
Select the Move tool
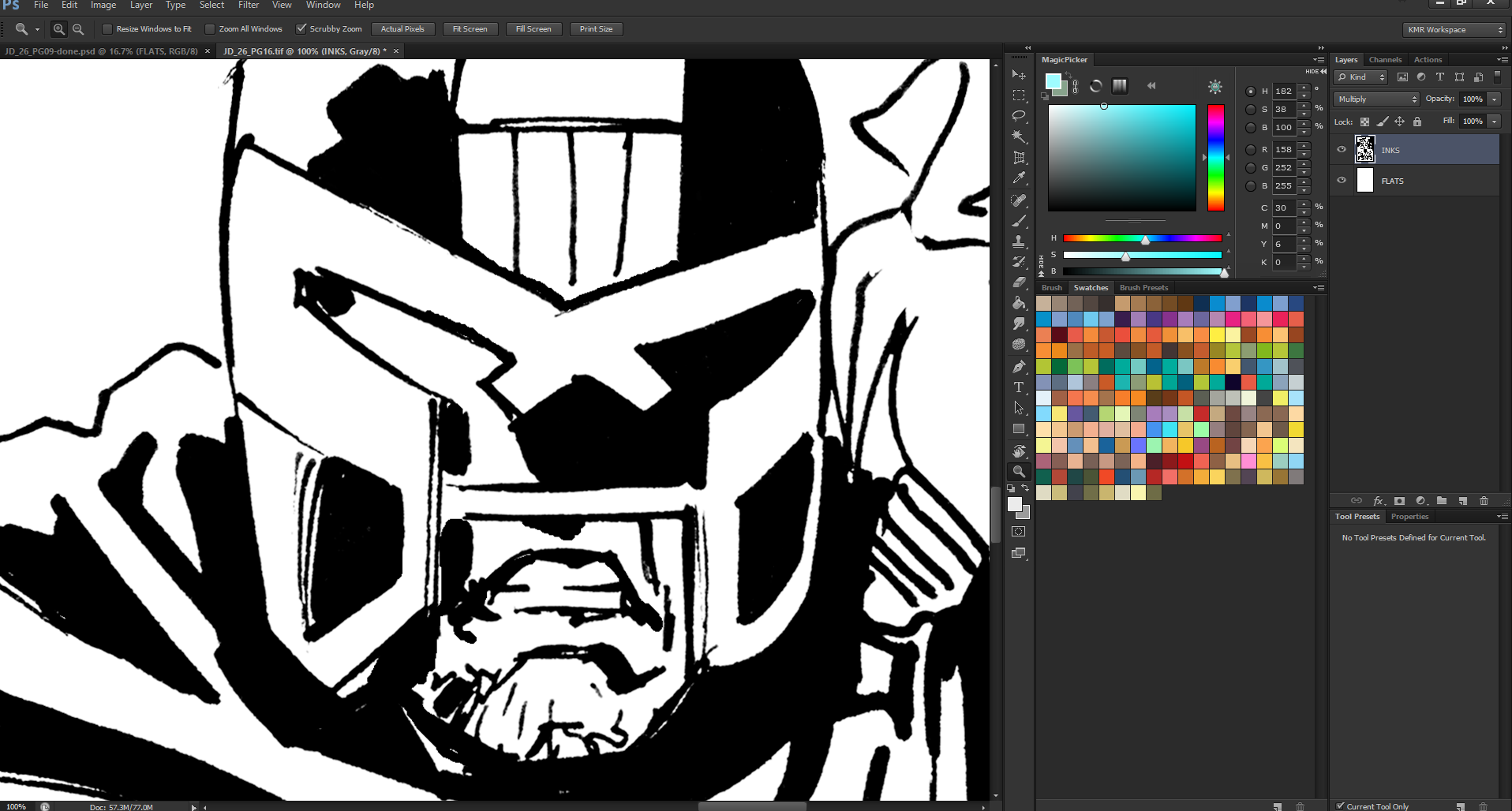tap(1019, 74)
